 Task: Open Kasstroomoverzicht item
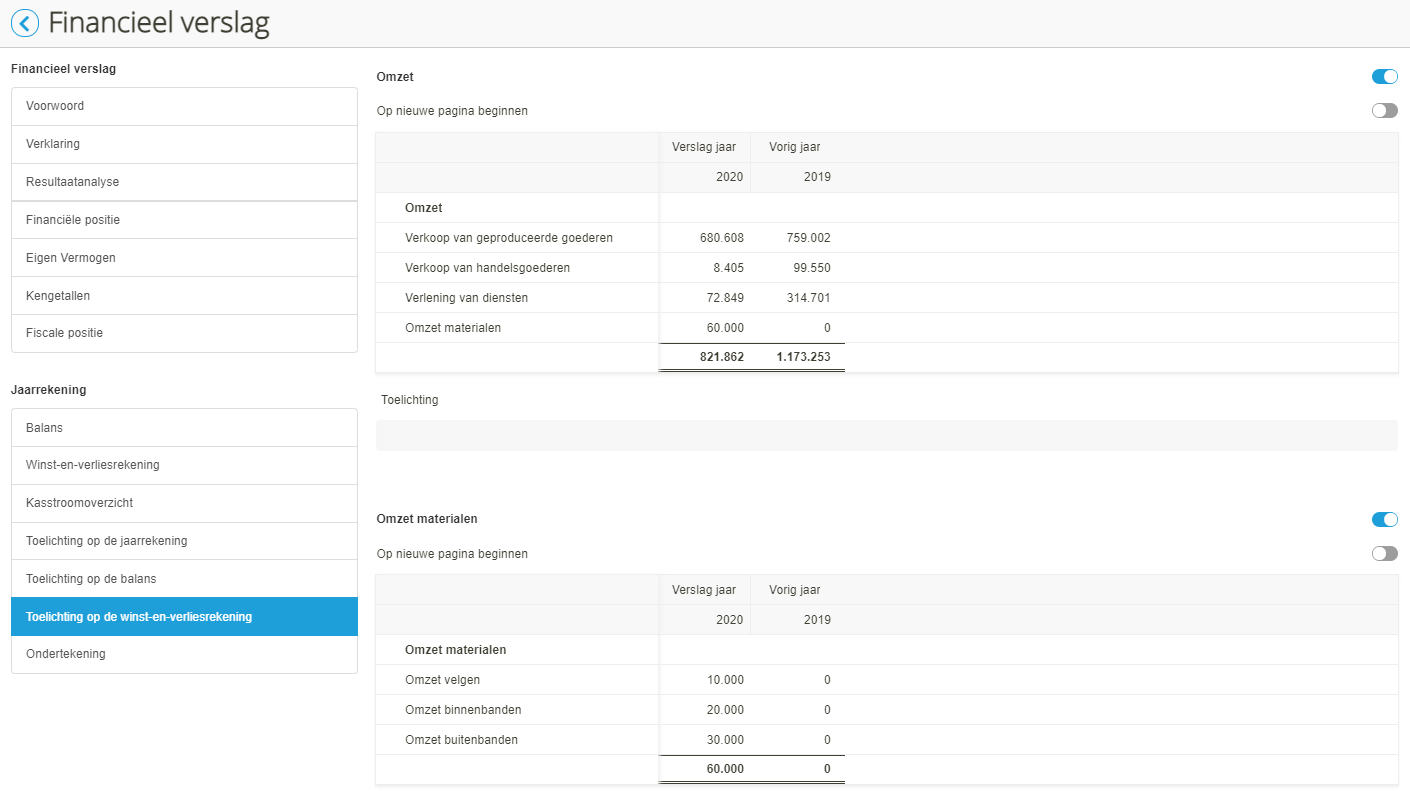pos(184,503)
